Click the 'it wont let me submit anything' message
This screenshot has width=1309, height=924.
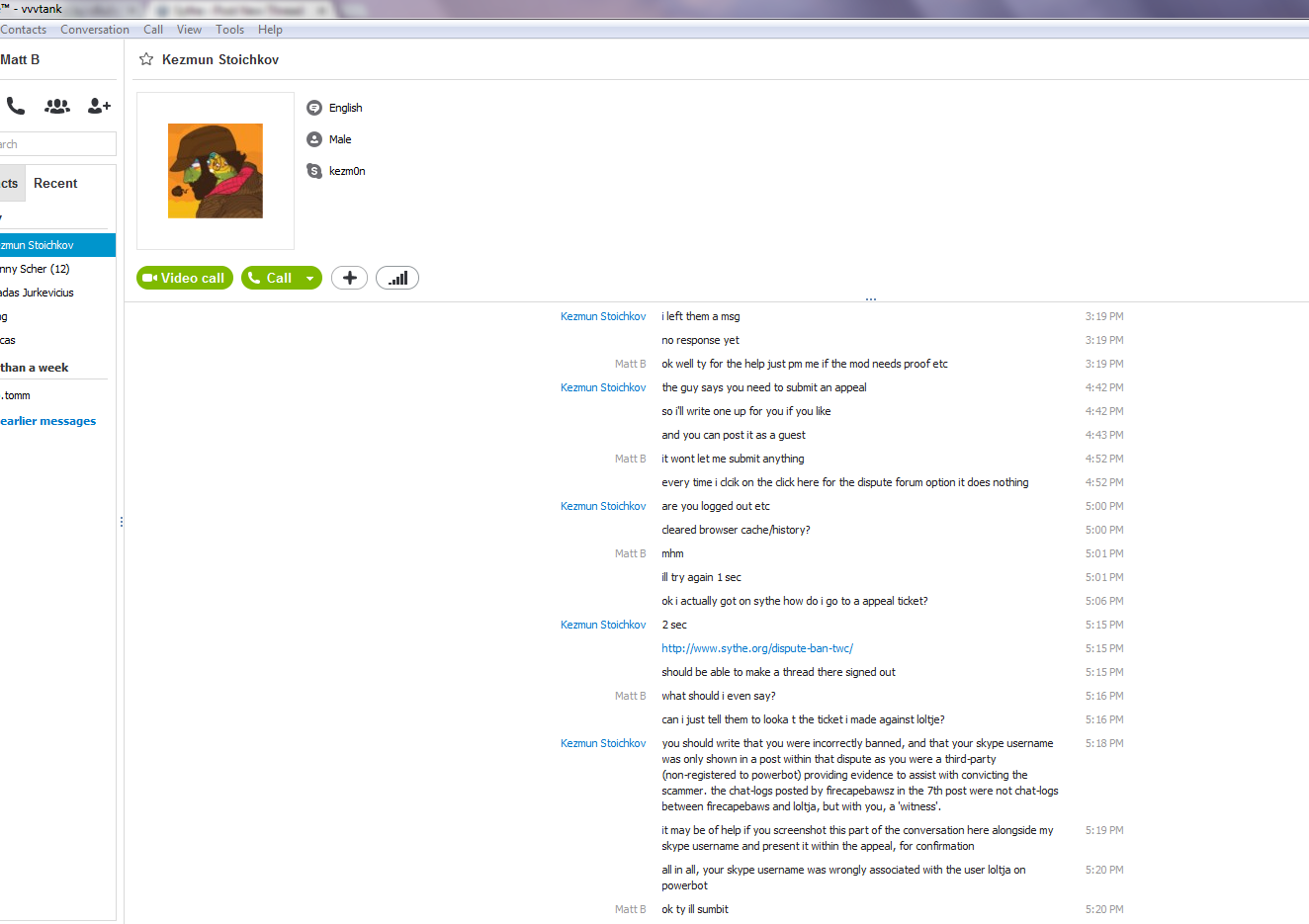(x=733, y=459)
